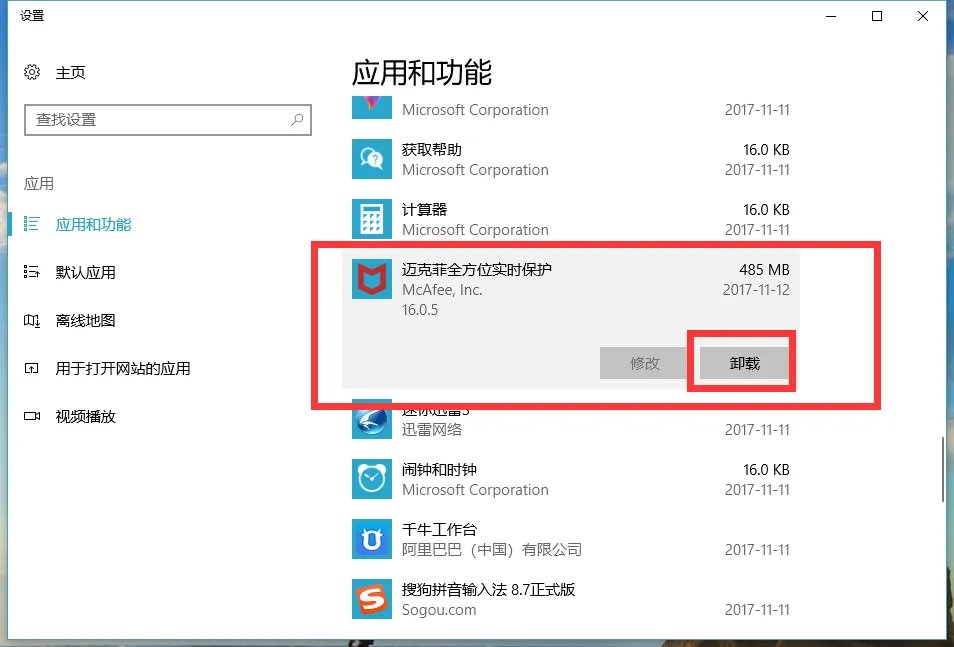Click the McAfee shield icon

click(371, 279)
